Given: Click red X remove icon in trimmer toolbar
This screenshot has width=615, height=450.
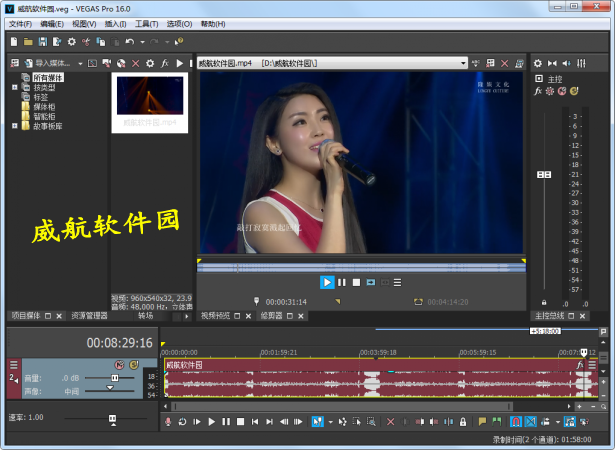Looking at the screenshot, I should (x=504, y=63).
